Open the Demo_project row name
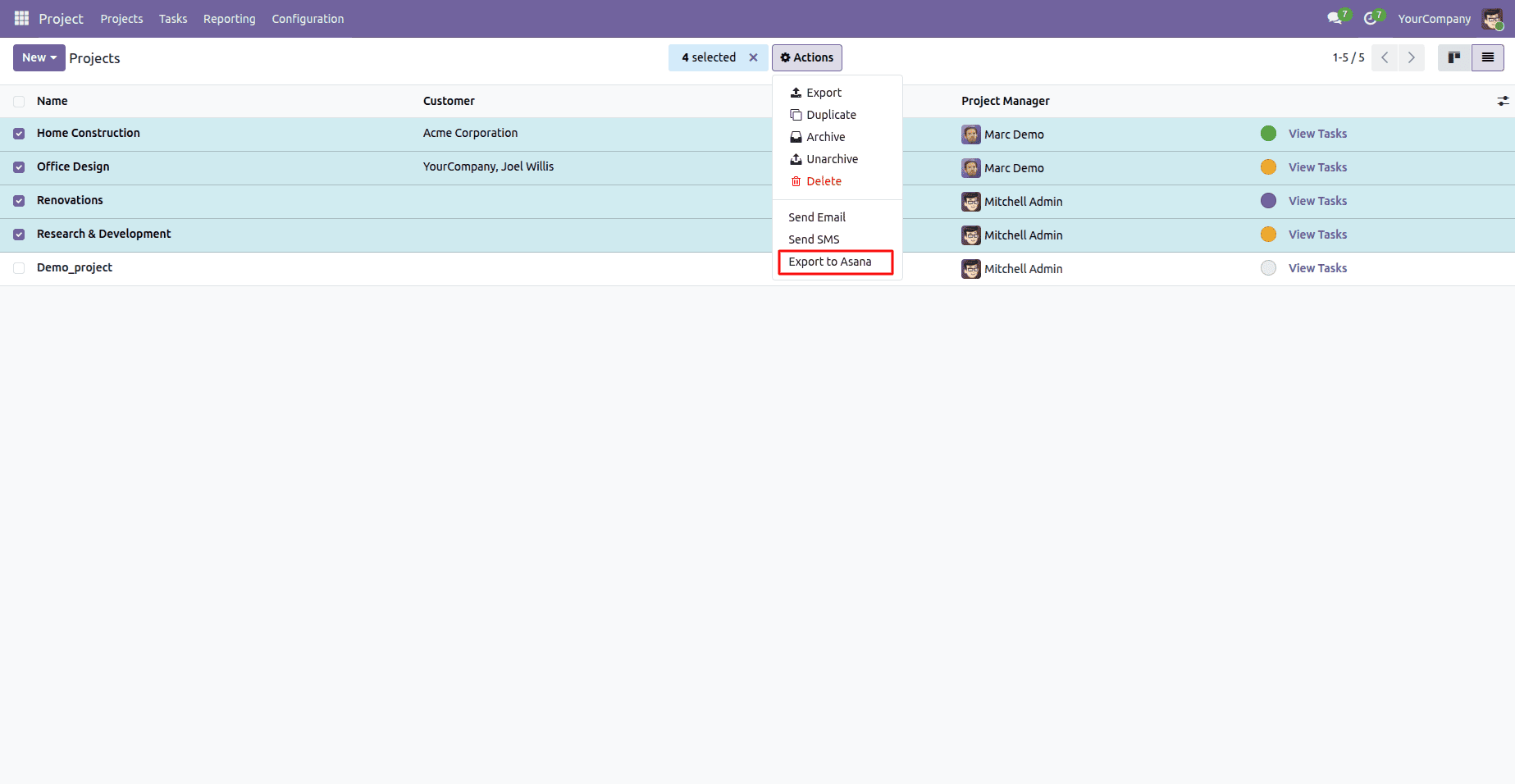This screenshot has width=1515, height=784. [x=75, y=267]
